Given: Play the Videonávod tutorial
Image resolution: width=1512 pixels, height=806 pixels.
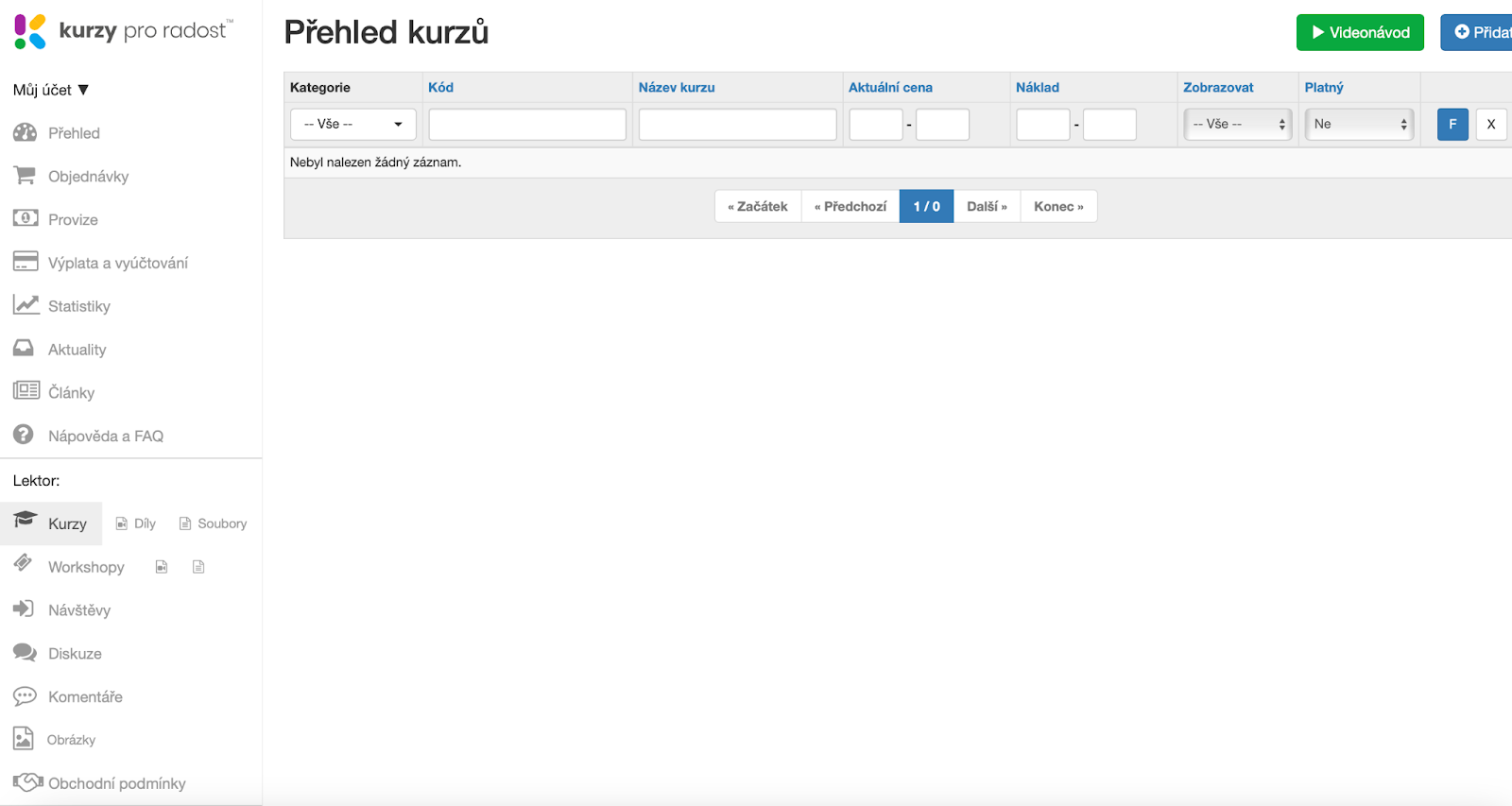Looking at the screenshot, I should (1360, 32).
